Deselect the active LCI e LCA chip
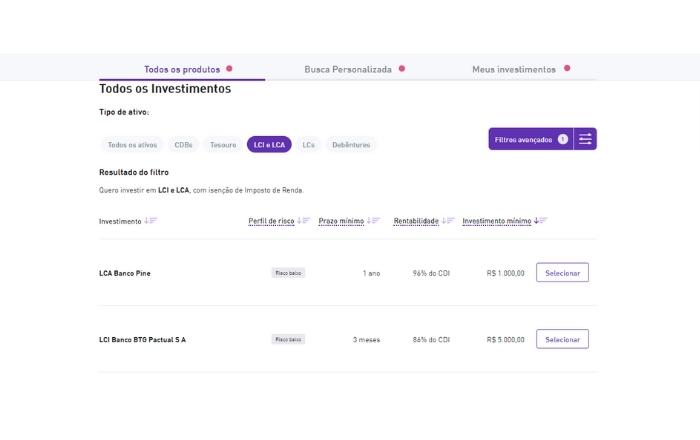 click(269, 145)
